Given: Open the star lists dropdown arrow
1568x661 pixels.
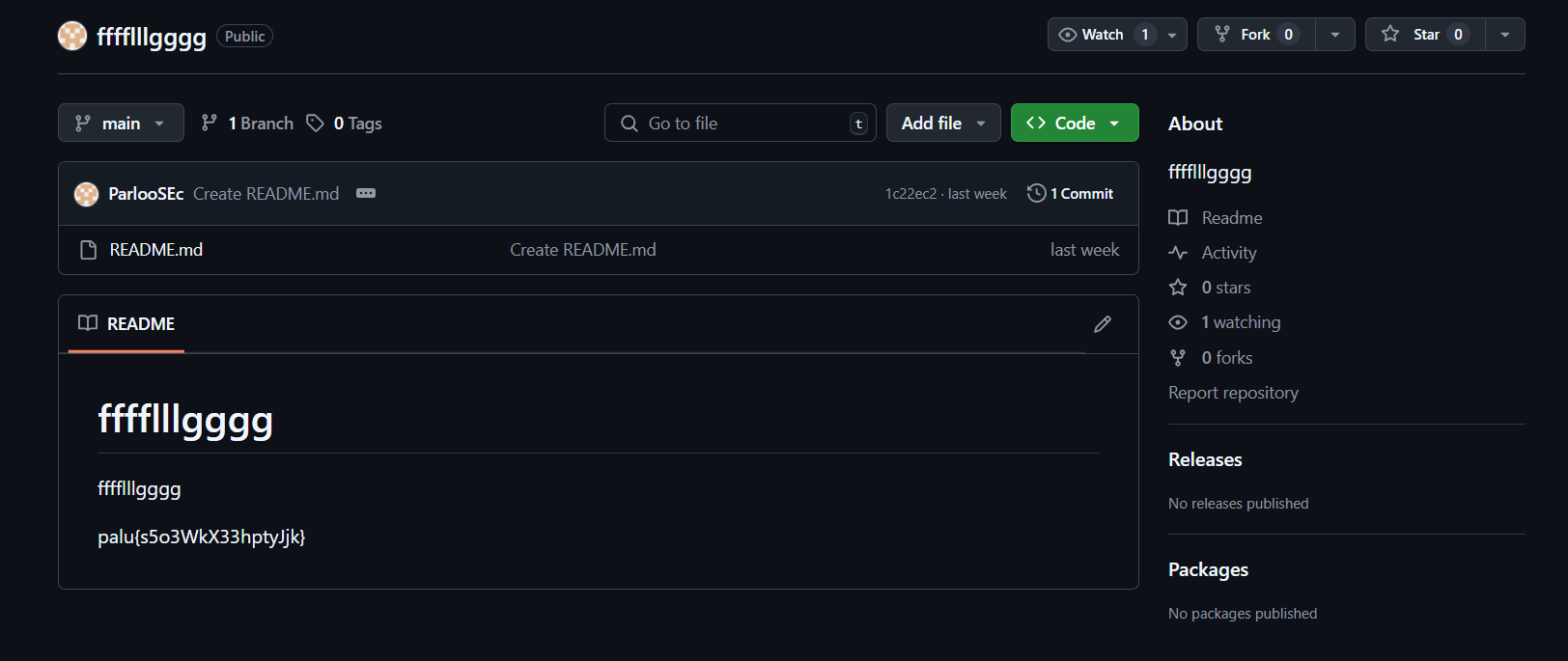Looking at the screenshot, I should [1504, 35].
